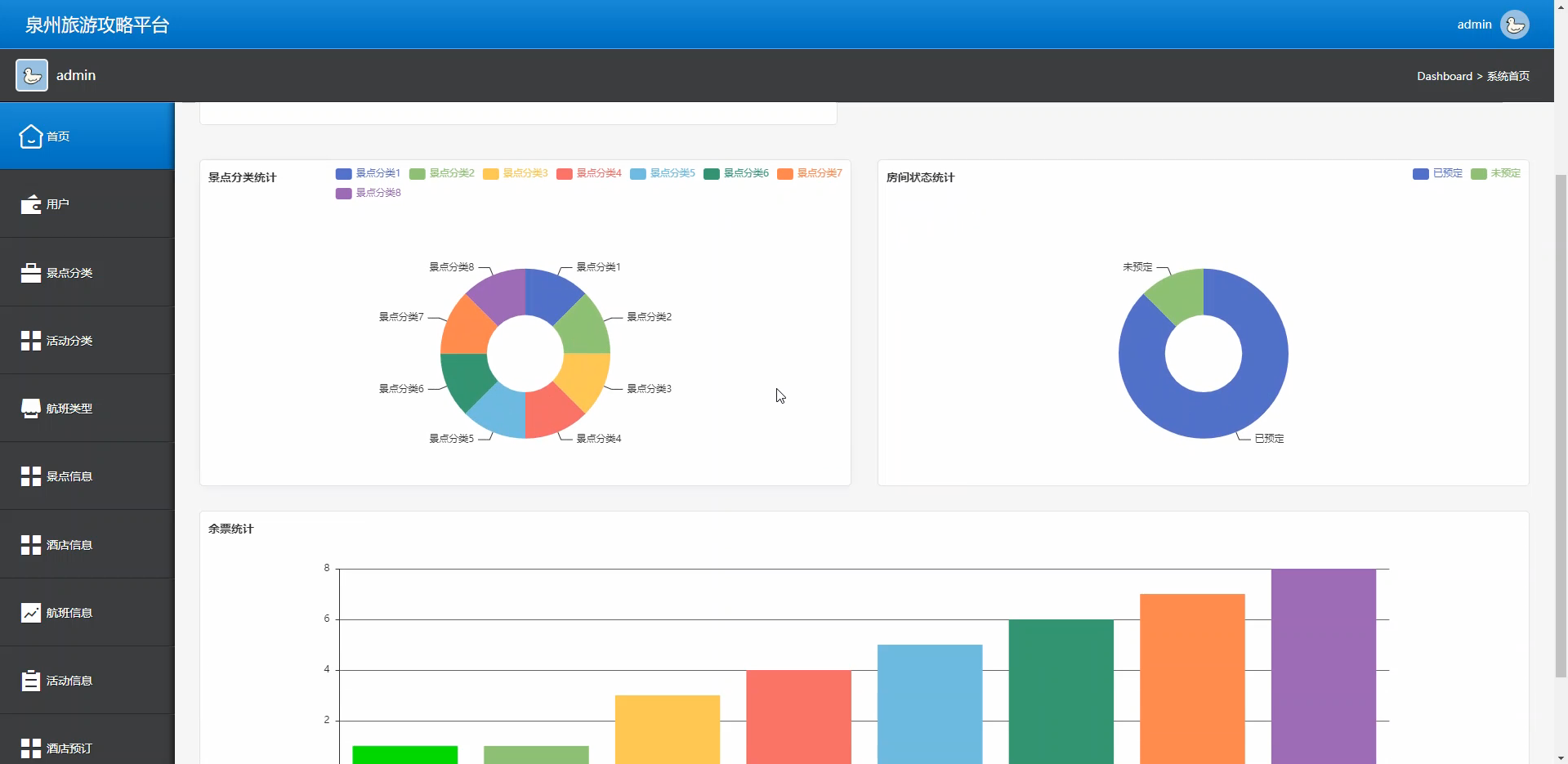
Task: Click the icon beside 航班类型
Action: (x=31, y=409)
